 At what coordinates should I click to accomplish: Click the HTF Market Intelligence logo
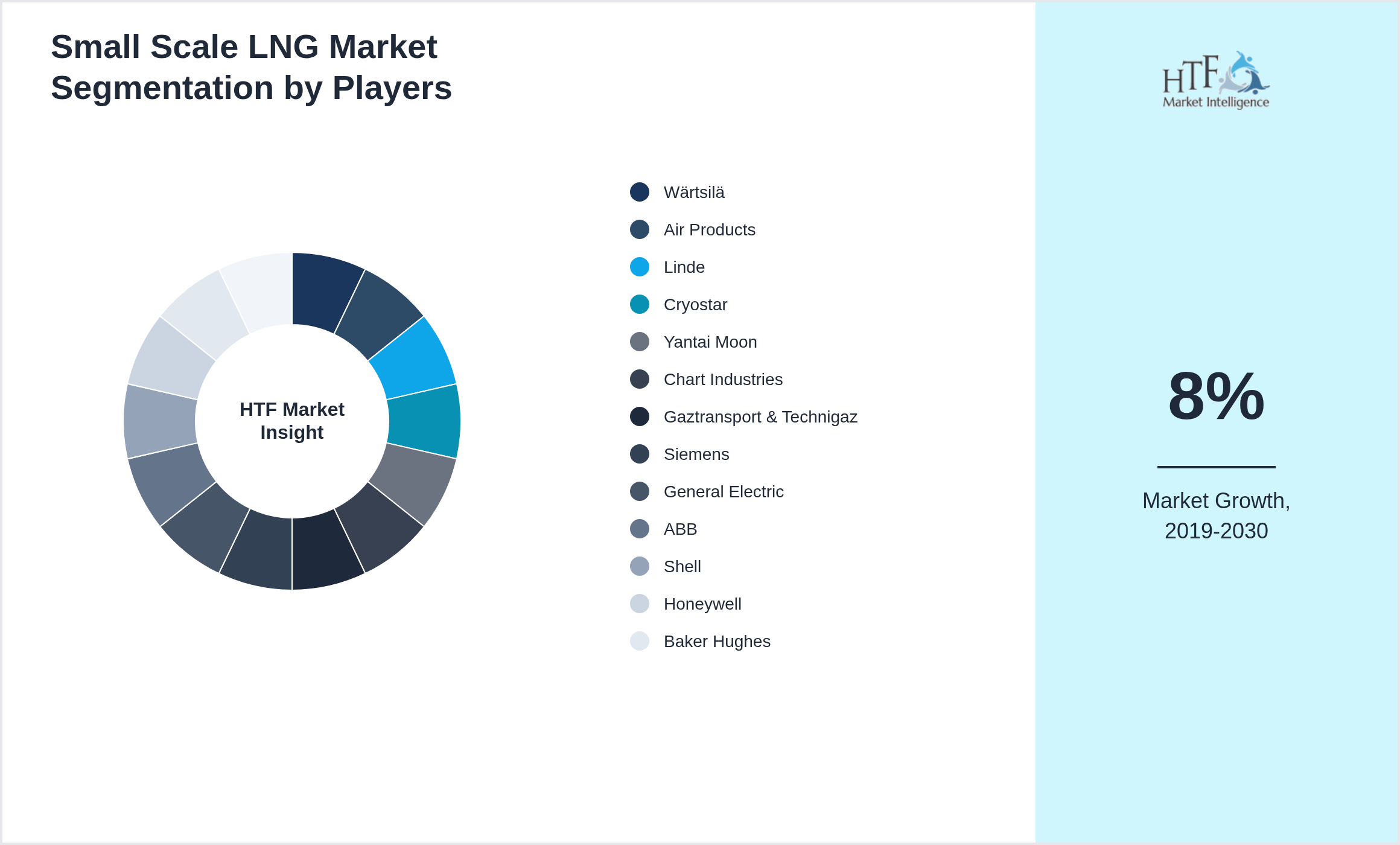1216,78
